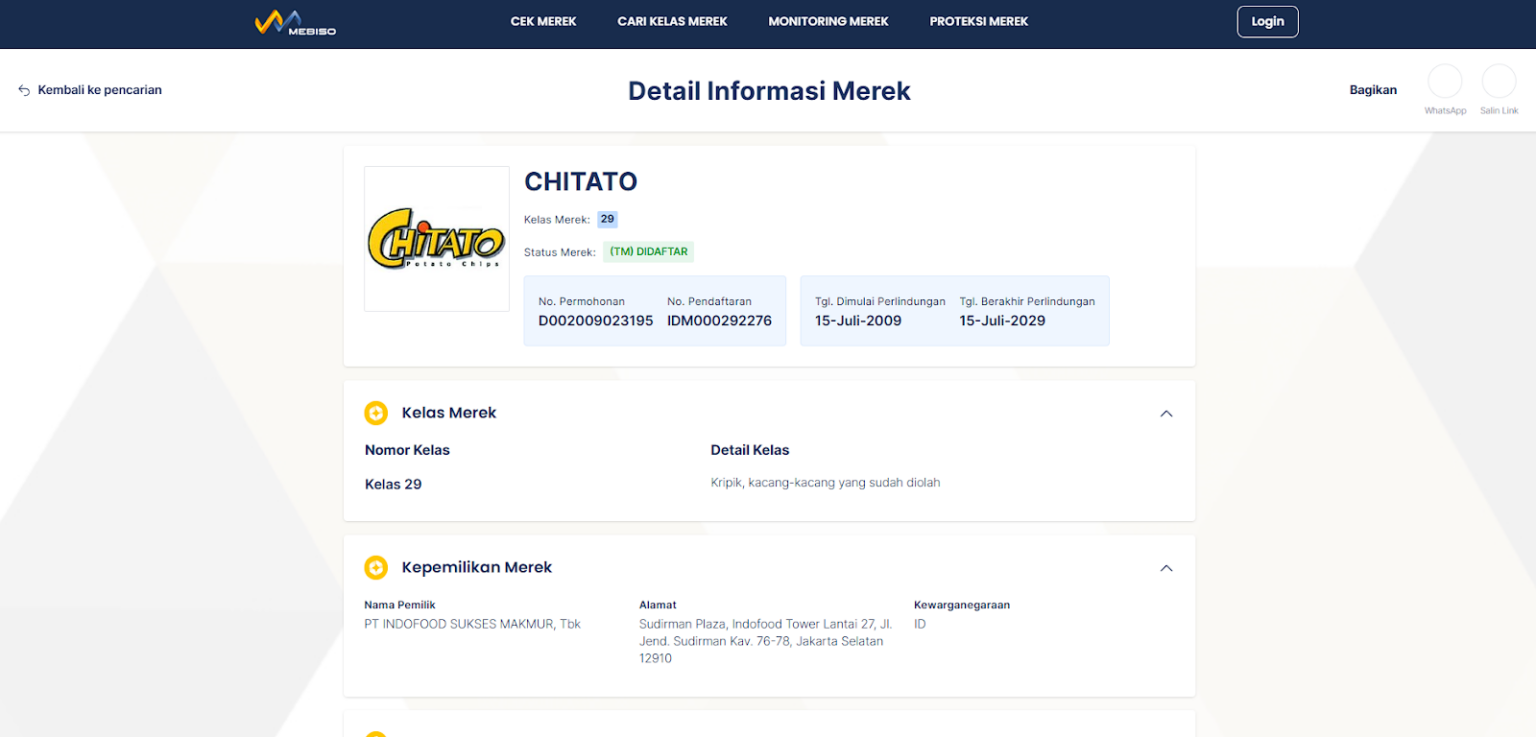
Task: Go to Cari Kelas Merek page
Action: (672, 22)
